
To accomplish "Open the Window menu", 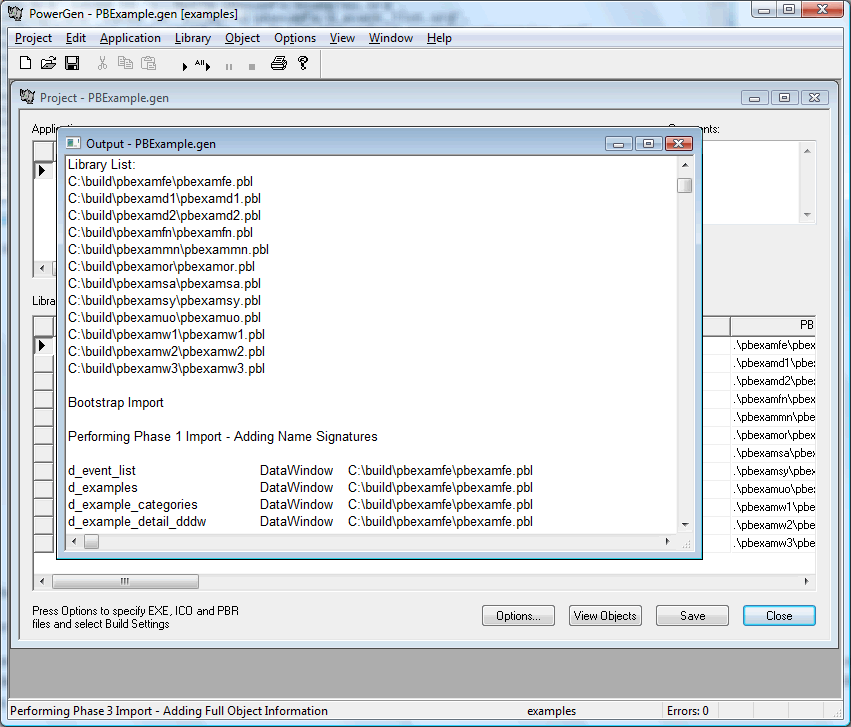I will 391,38.
